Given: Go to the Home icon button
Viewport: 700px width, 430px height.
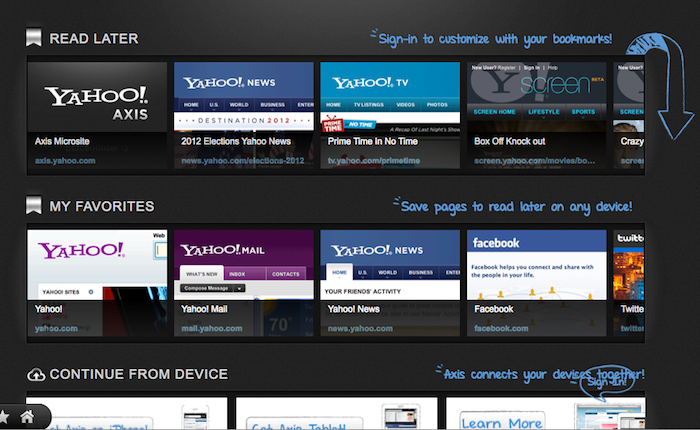Looking at the screenshot, I should pyautogui.click(x=28, y=417).
